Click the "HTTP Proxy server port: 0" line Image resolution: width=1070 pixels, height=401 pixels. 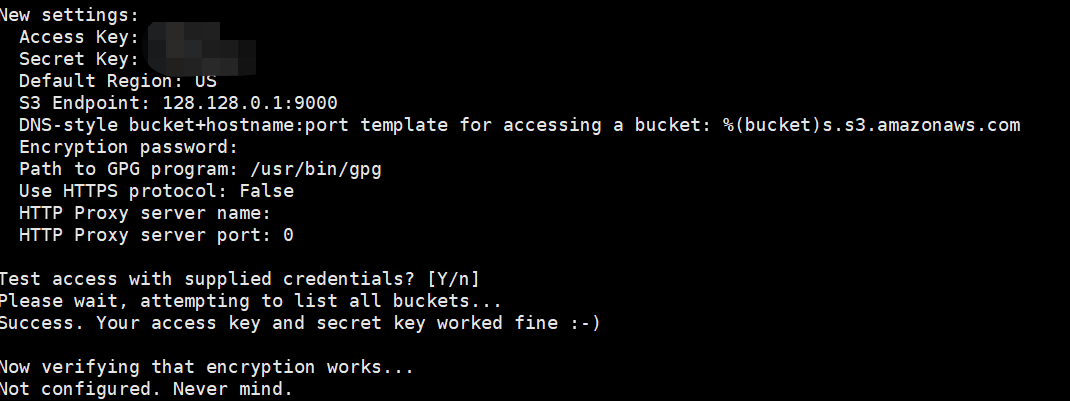tap(156, 236)
